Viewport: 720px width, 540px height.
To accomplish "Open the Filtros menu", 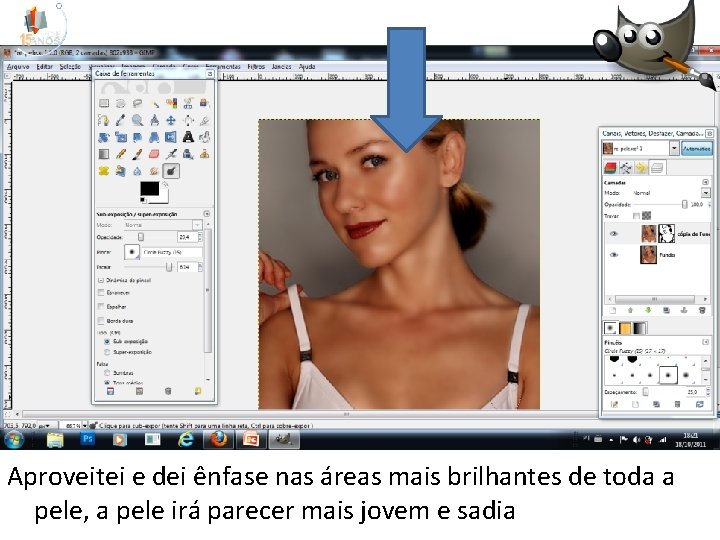I will pos(256,67).
